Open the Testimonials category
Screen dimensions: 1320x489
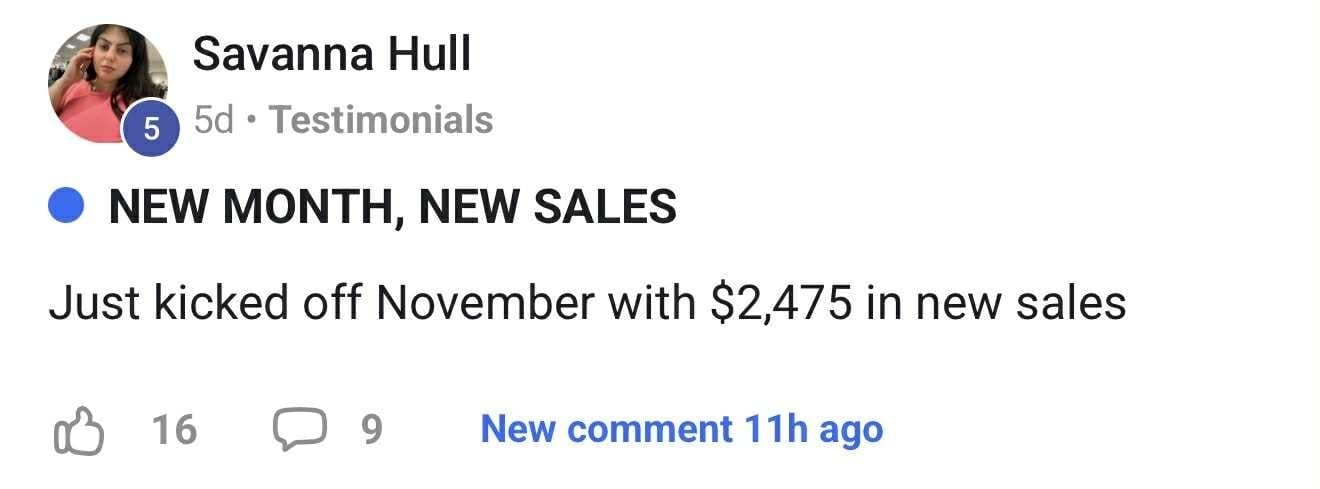[x=381, y=120]
